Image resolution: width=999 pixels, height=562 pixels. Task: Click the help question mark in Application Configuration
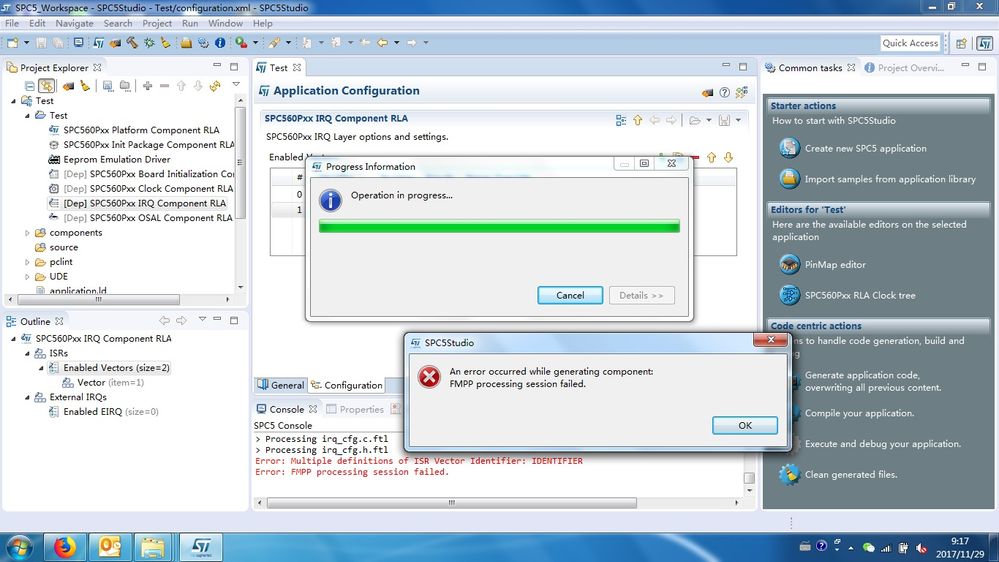click(724, 92)
